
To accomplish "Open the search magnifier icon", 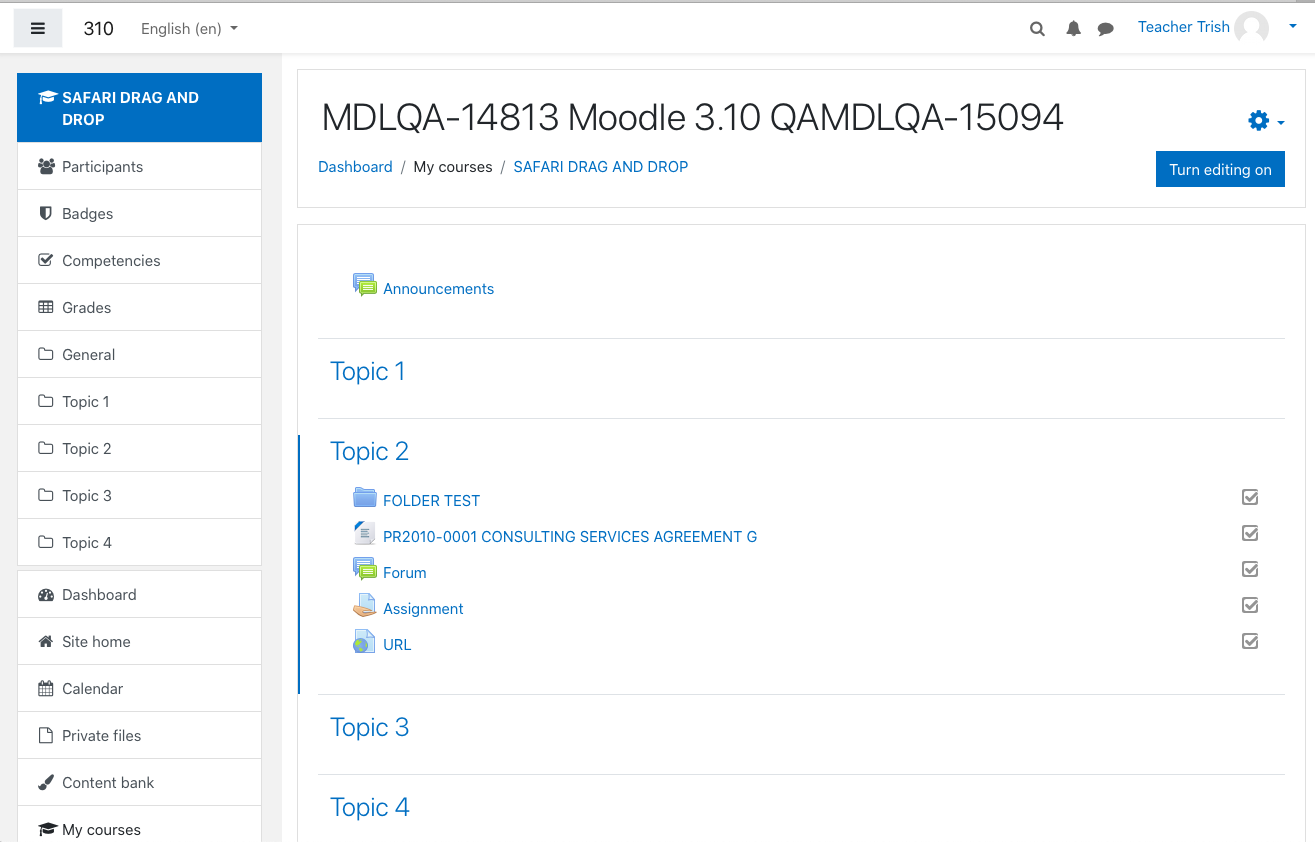I will pos(1037,29).
